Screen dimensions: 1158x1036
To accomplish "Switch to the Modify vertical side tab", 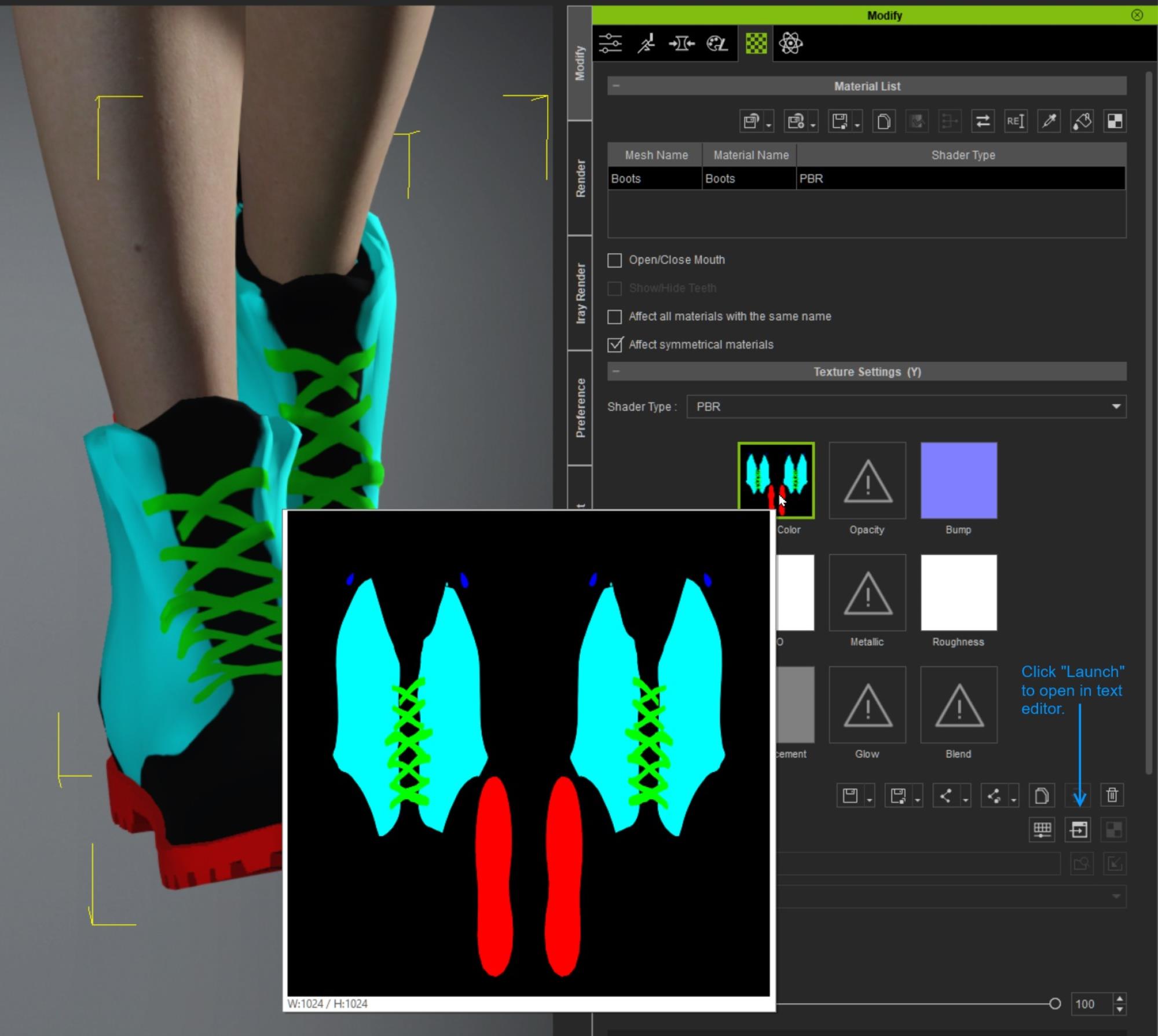I will click(x=580, y=64).
